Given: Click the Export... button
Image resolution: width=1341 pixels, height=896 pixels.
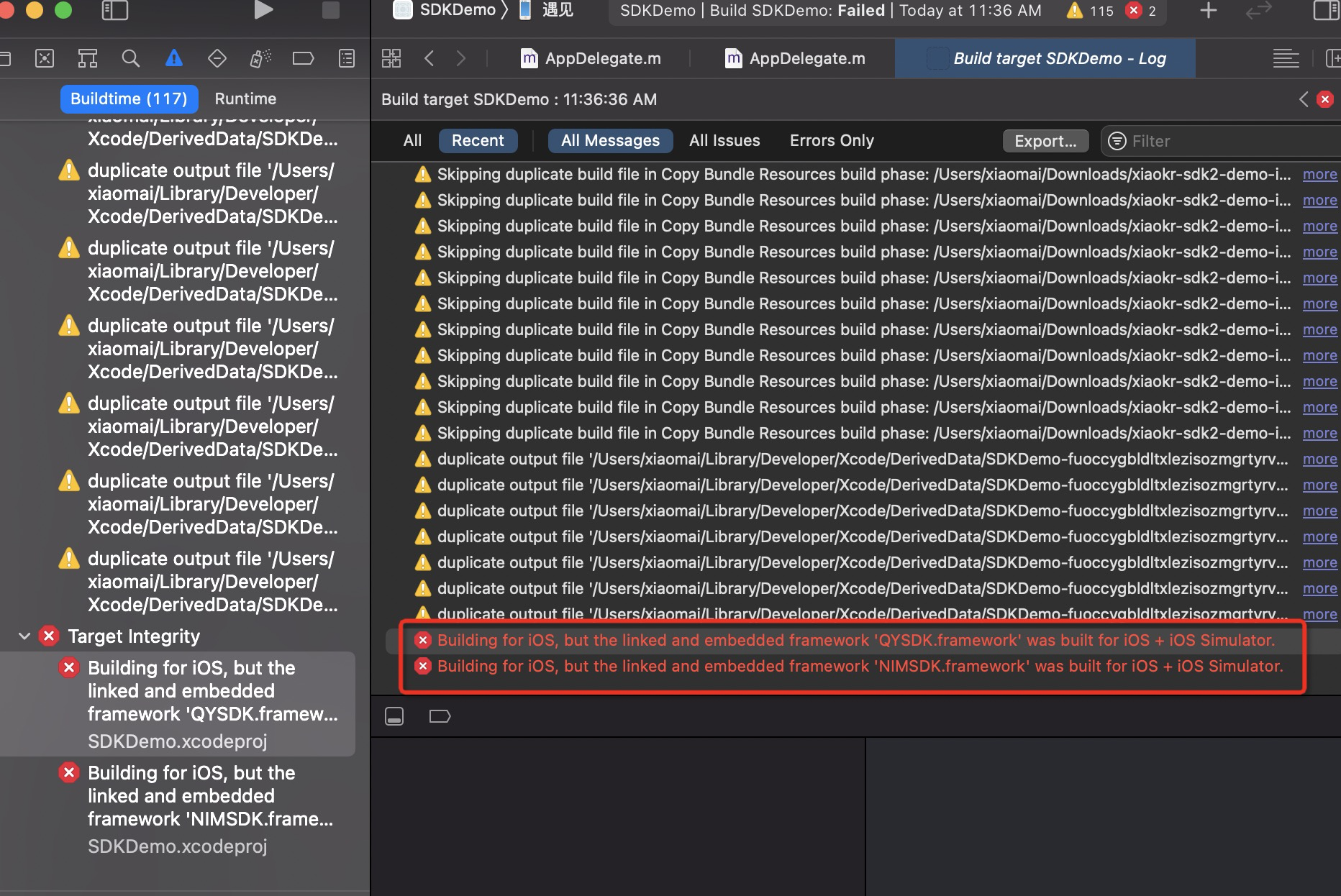Looking at the screenshot, I should [x=1045, y=141].
